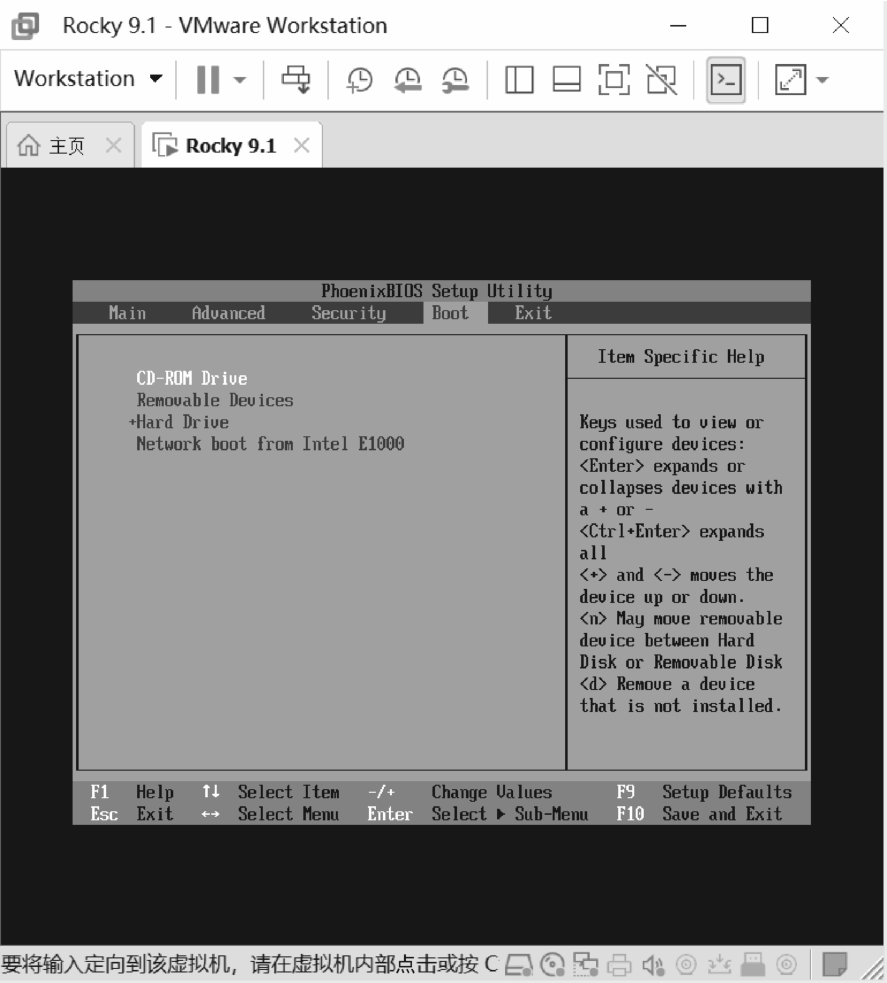Click Send Ctrl+Alt+Del icon
Viewport: 887px width, 983px height.
click(296, 78)
